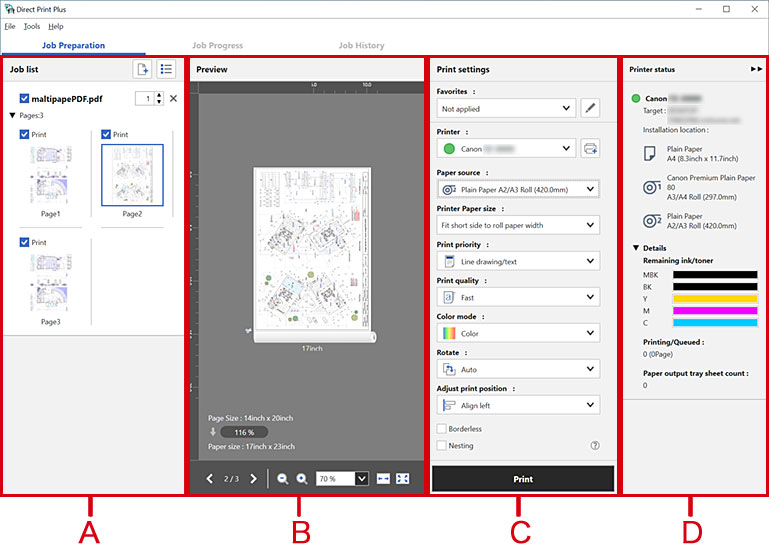This screenshot has height=555, width=769.
Task: Switch Job list to list view icon
Action: 167,69
